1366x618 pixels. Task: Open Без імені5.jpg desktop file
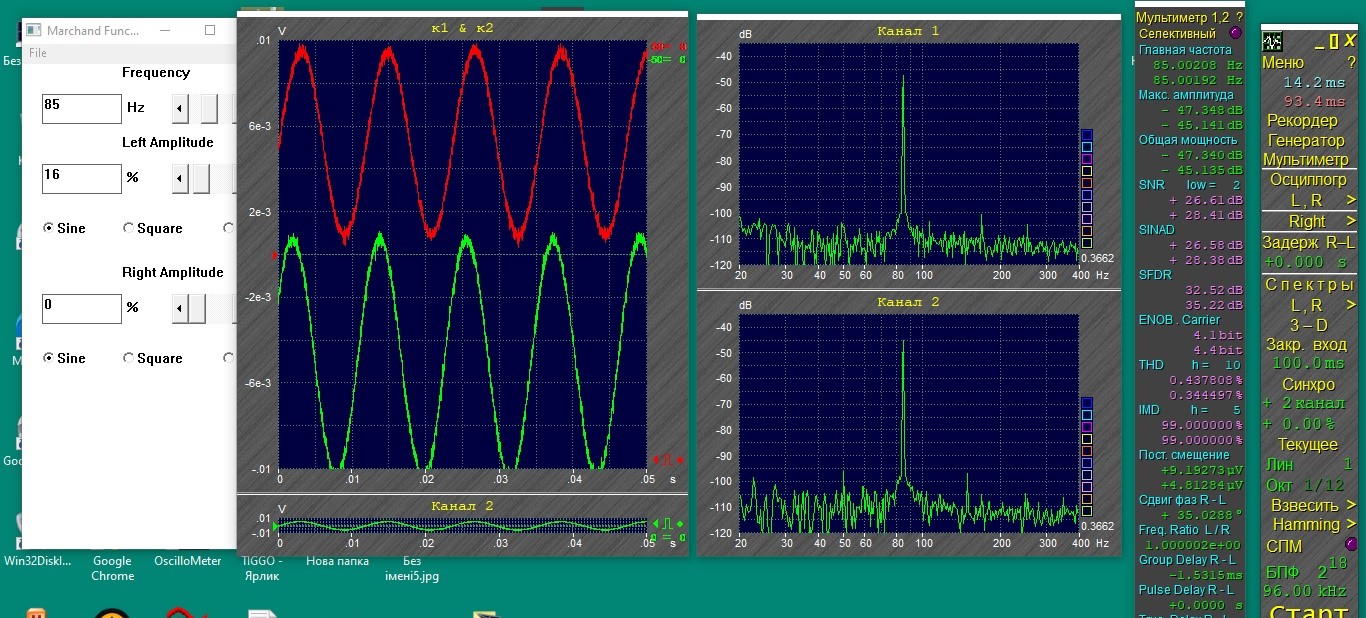pyautogui.click(x=412, y=568)
